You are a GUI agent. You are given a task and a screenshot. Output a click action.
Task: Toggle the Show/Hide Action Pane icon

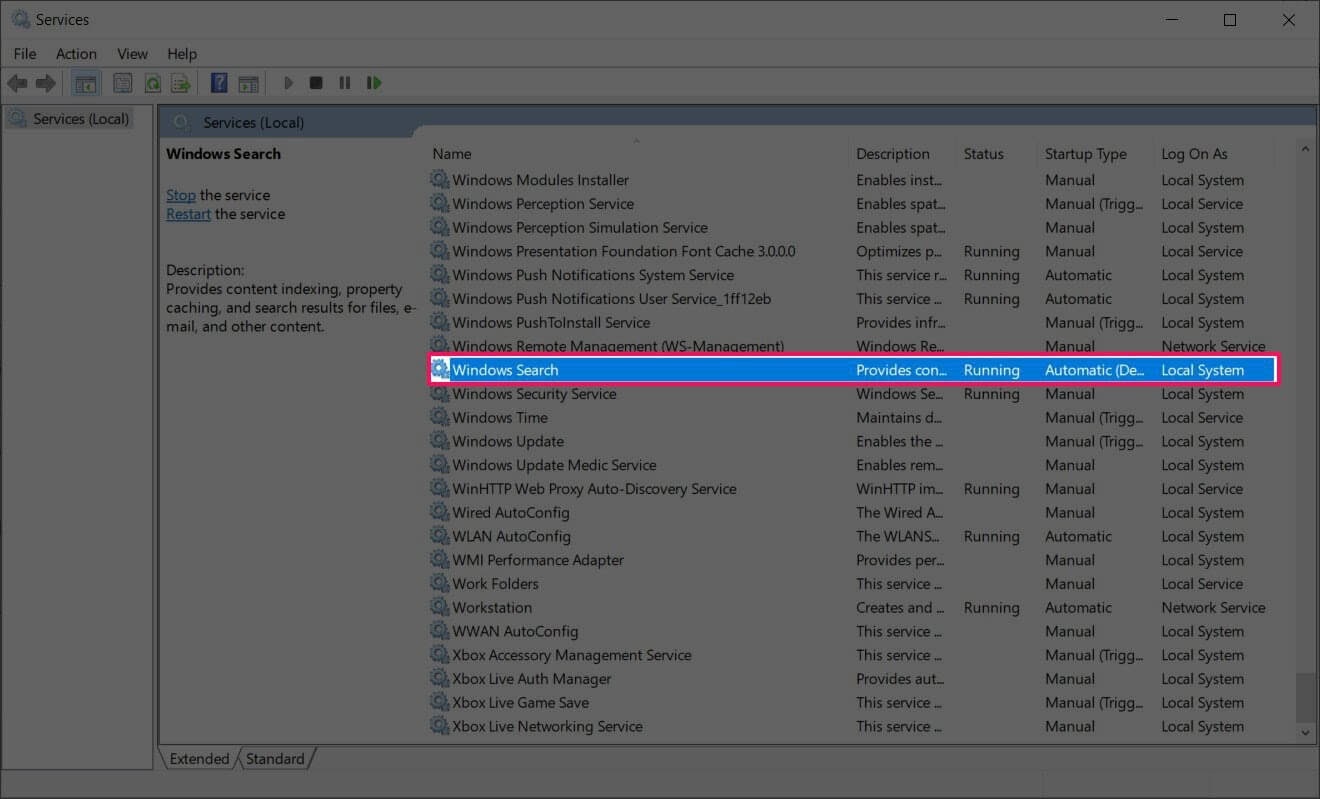click(x=248, y=83)
